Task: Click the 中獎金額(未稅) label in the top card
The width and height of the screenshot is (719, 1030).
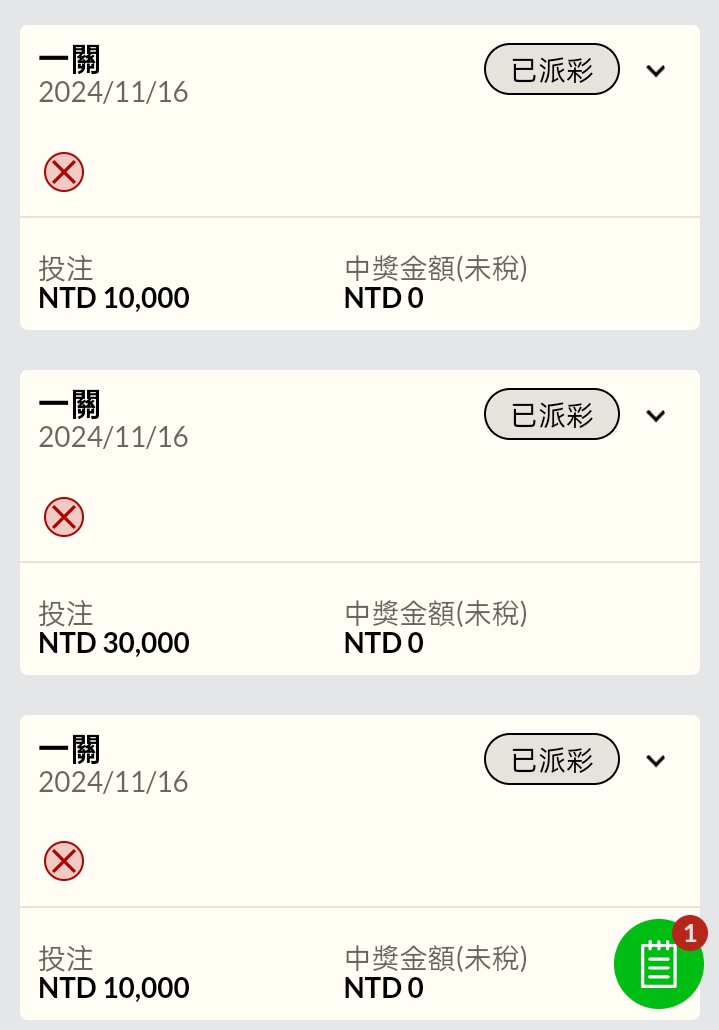Action: point(436,268)
